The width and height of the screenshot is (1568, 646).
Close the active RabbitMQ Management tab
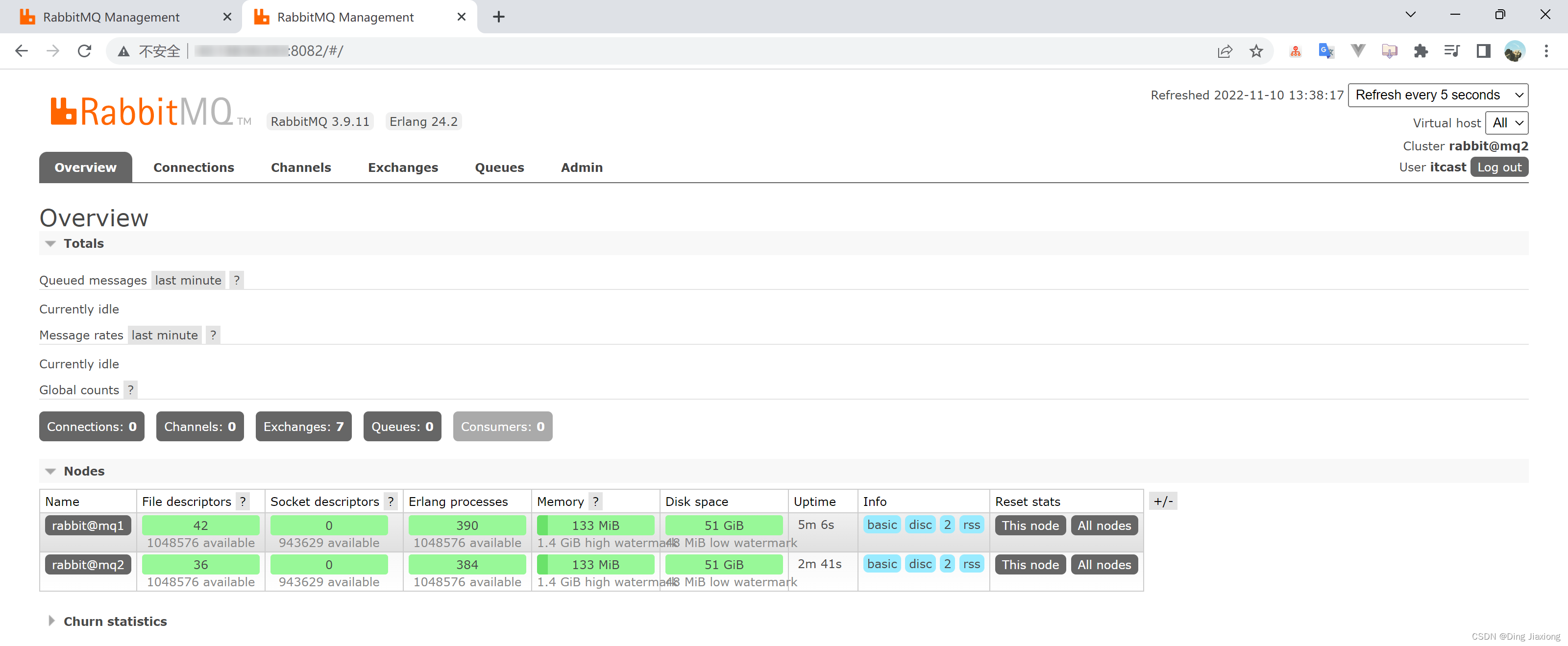(462, 17)
